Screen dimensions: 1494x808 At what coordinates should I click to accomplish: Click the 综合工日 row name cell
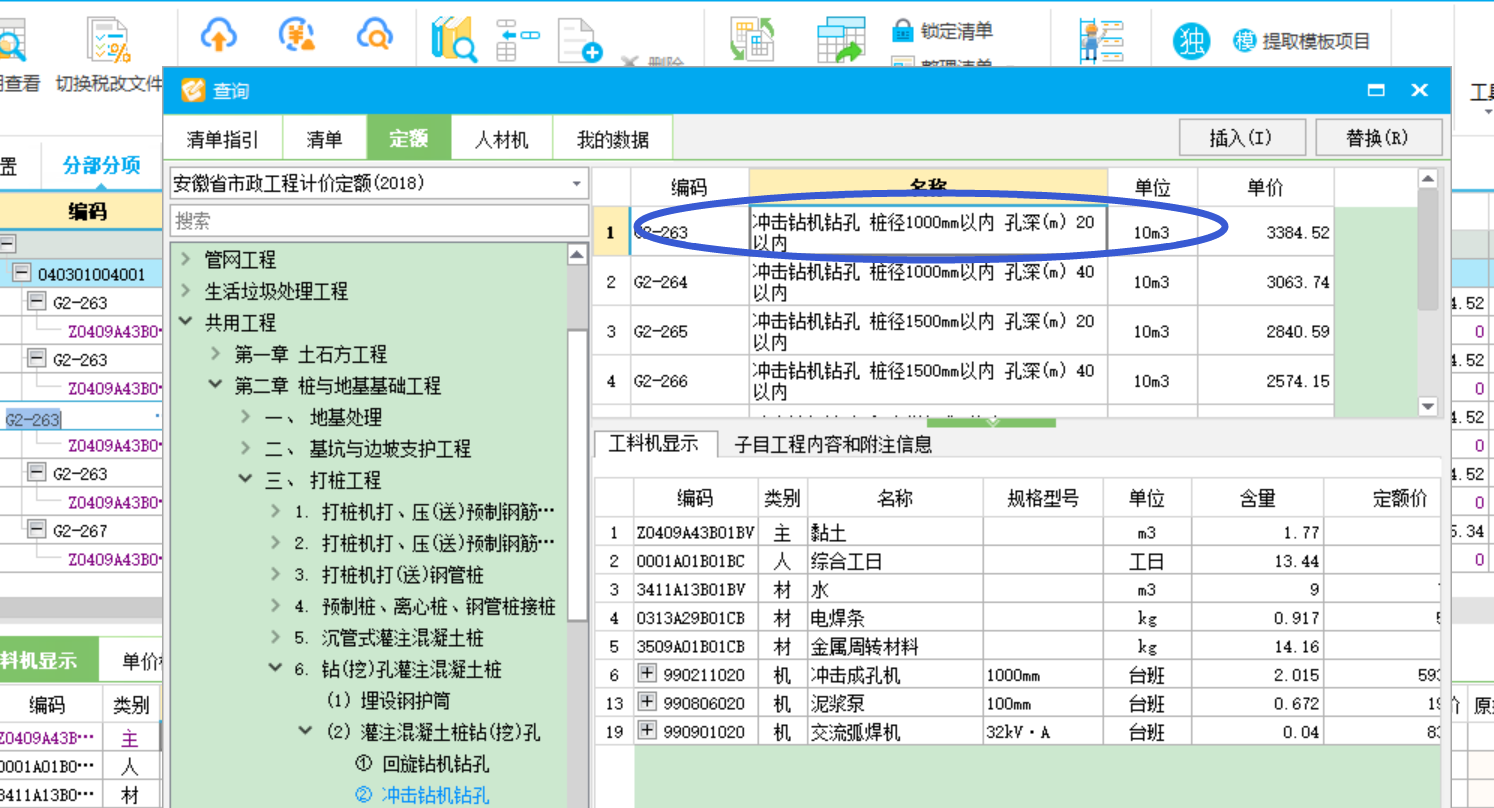895,561
